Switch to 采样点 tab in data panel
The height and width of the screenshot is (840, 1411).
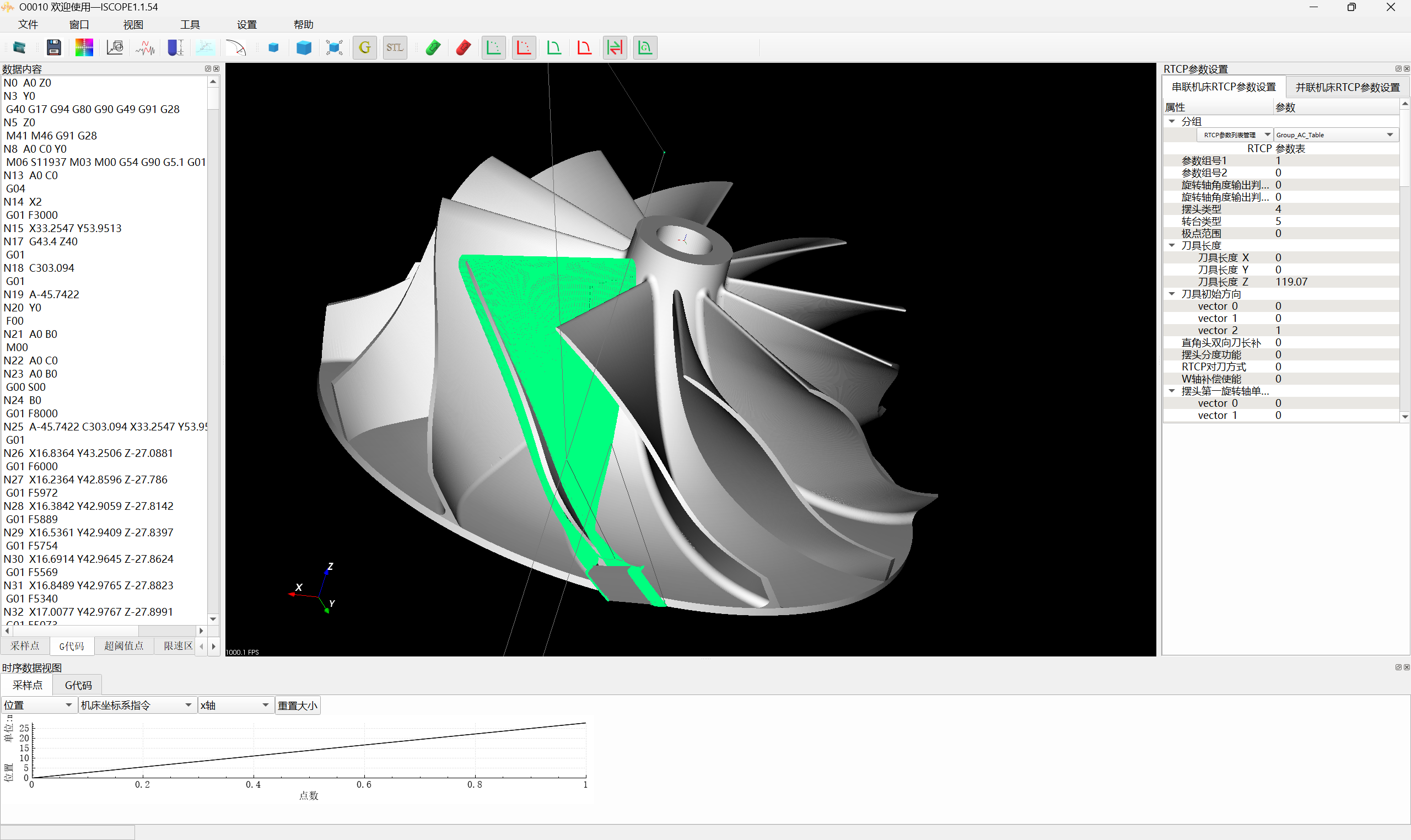pyautogui.click(x=25, y=646)
